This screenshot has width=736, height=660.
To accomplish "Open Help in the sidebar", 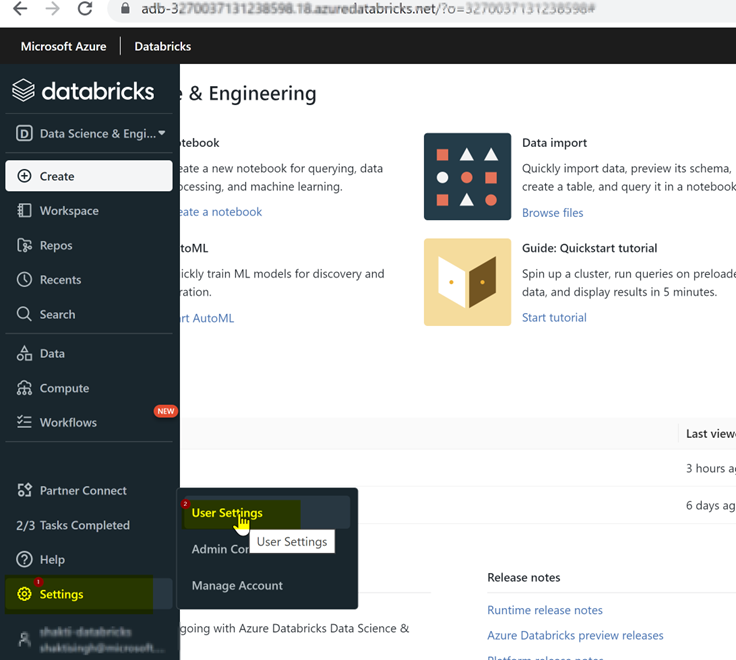I will pyautogui.click(x=89, y=560).
